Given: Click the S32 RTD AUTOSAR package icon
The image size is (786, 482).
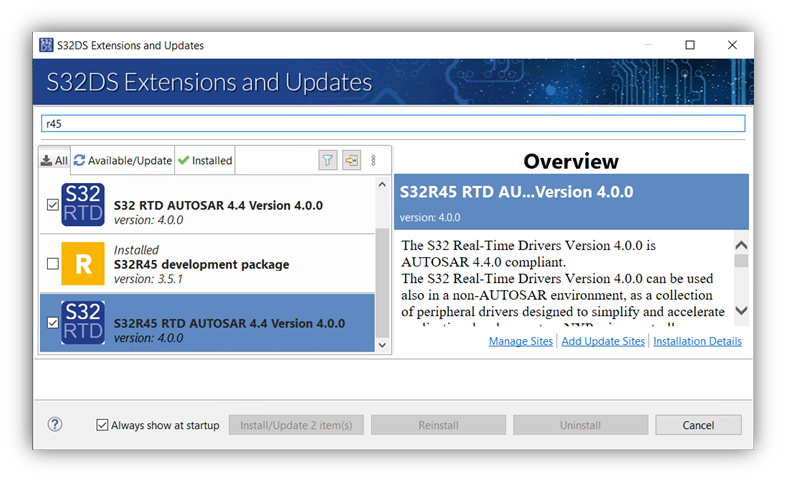Looking at the screenshot, I should click(x=83, y=204).
